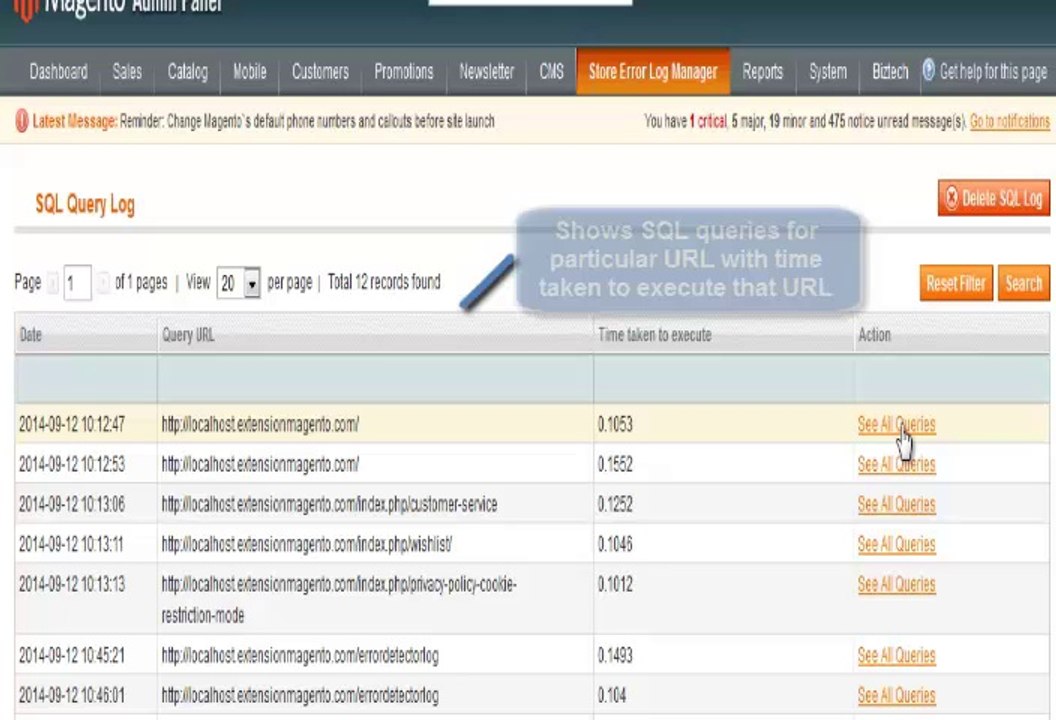Click the time value 0.1252
1056x720 pixels.
pyautogui.click(x=615, y=504)
